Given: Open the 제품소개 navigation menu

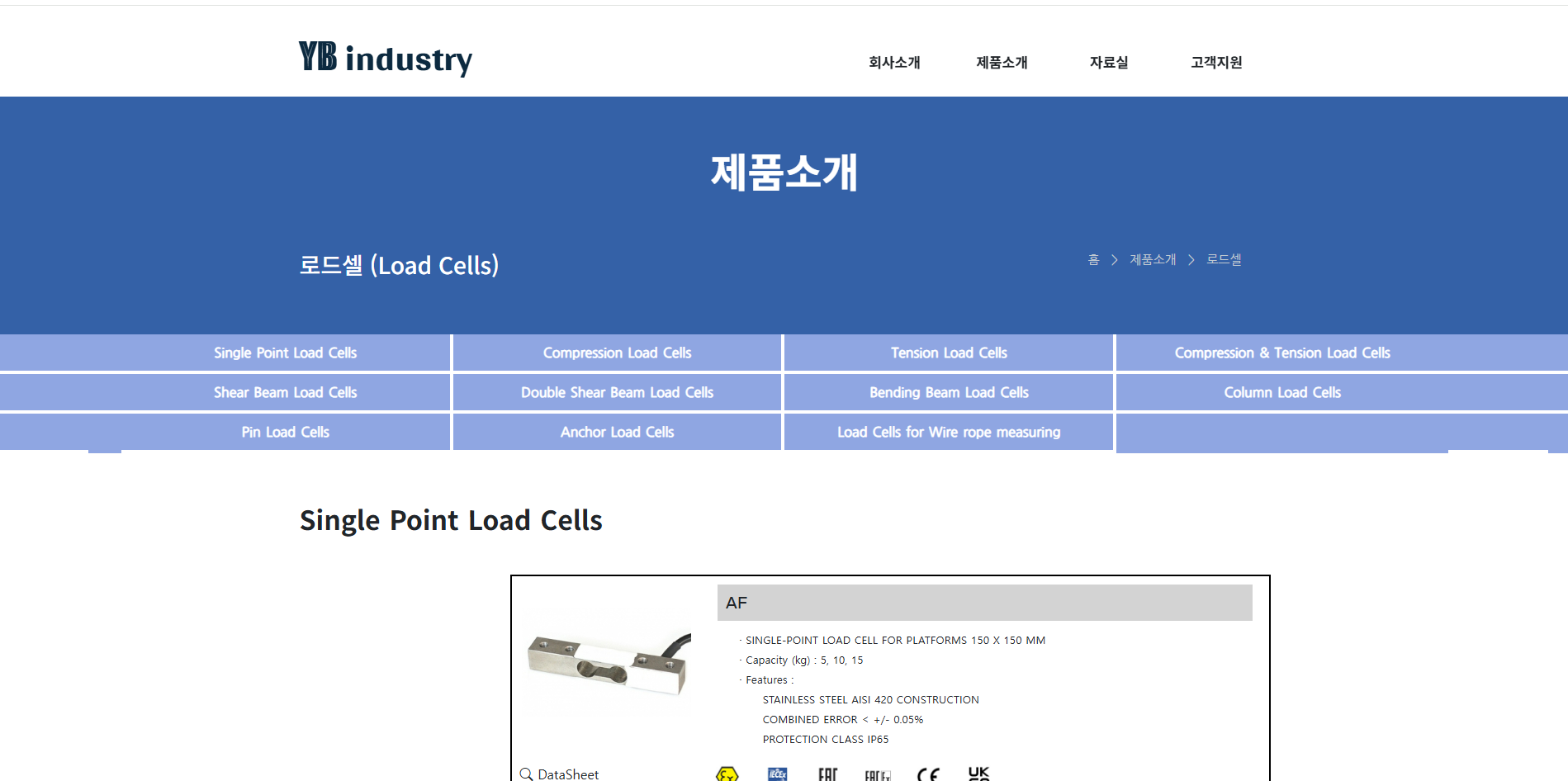Looking at the screenshot, I should tap(1002, 63).
